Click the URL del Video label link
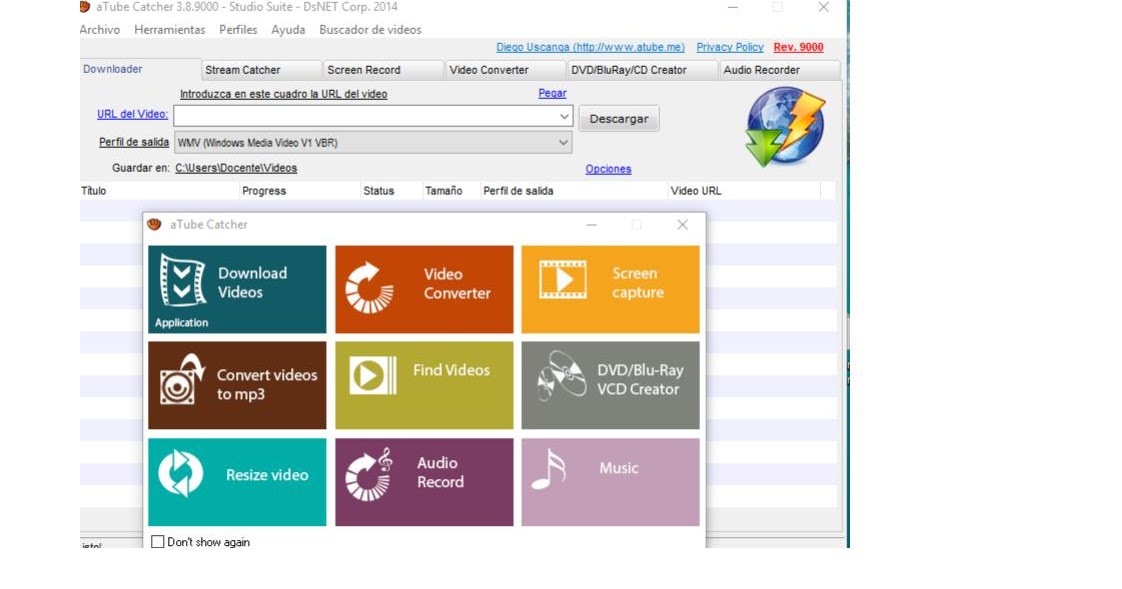This screenshot has height=589, width=1122. 132,114
